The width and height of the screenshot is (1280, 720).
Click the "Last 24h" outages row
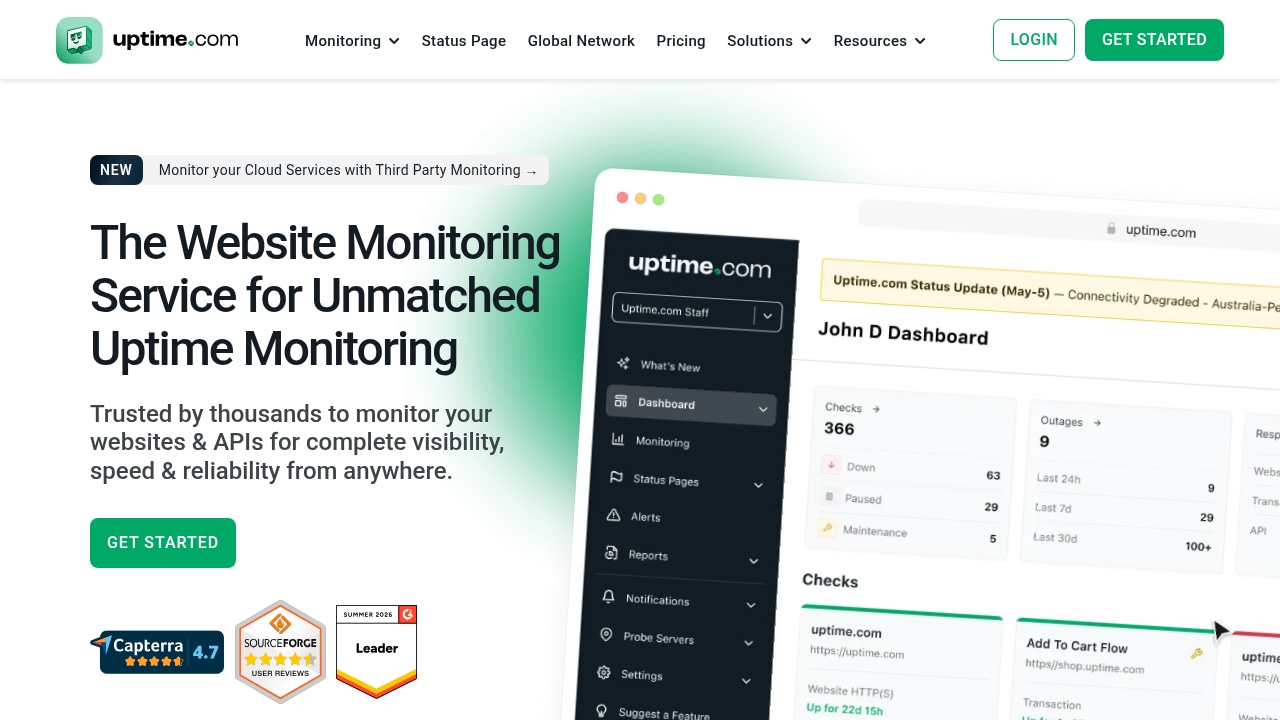pos(1125,483)
